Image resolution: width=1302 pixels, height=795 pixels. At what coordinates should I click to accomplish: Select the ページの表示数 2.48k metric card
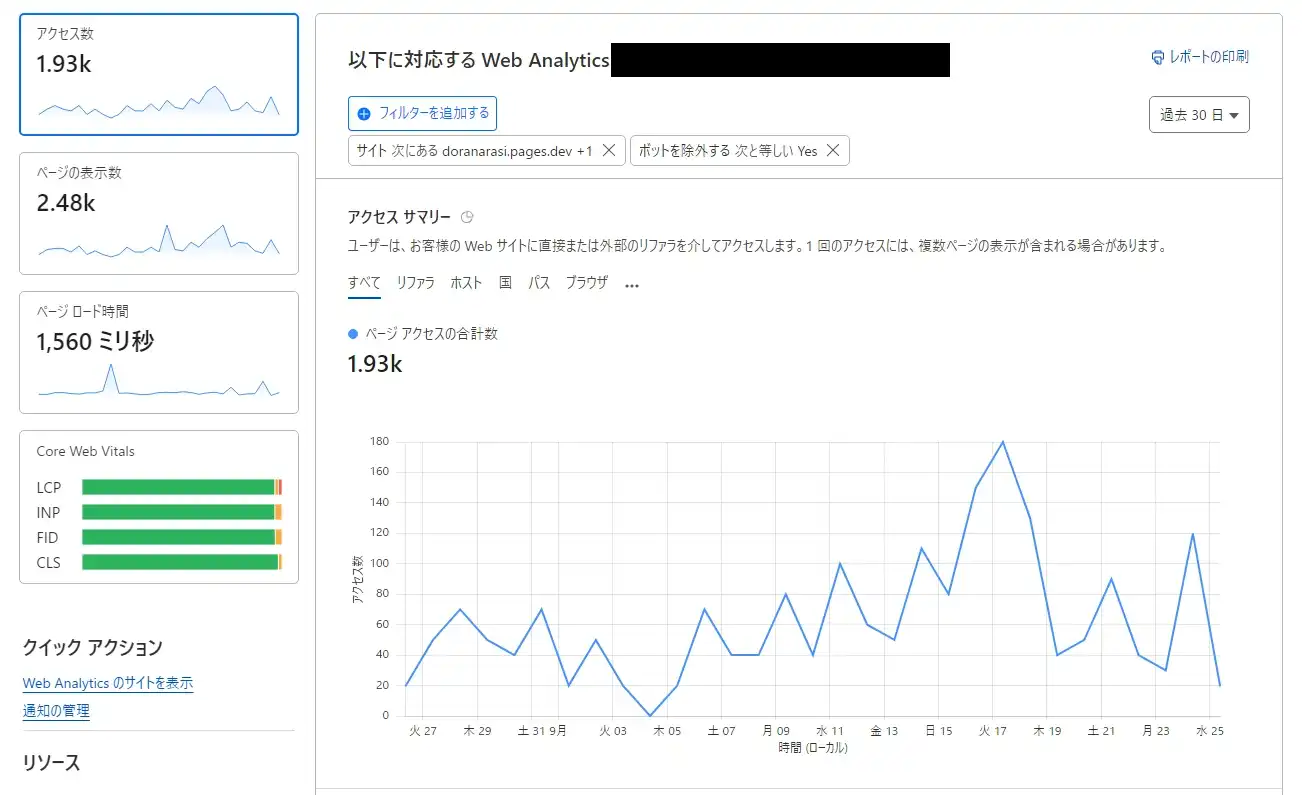[159, 213]
